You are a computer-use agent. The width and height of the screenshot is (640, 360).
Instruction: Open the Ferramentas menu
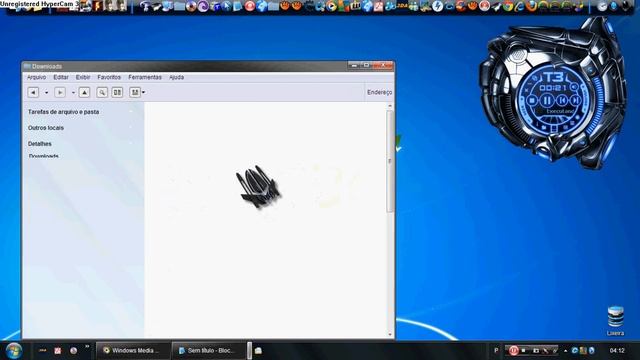[x=145, y=77]
